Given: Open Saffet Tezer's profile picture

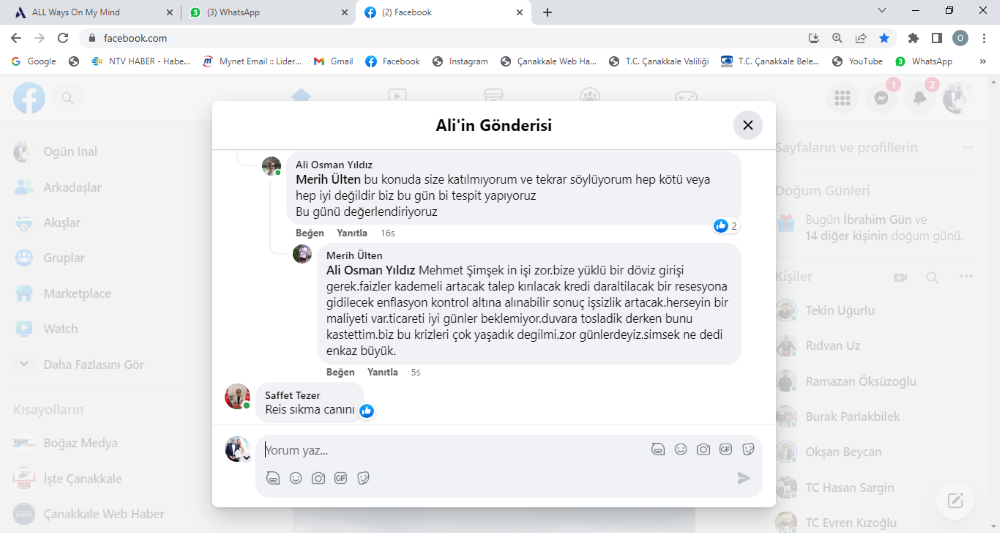Looking at the screenshot, I should click(237, 396).
